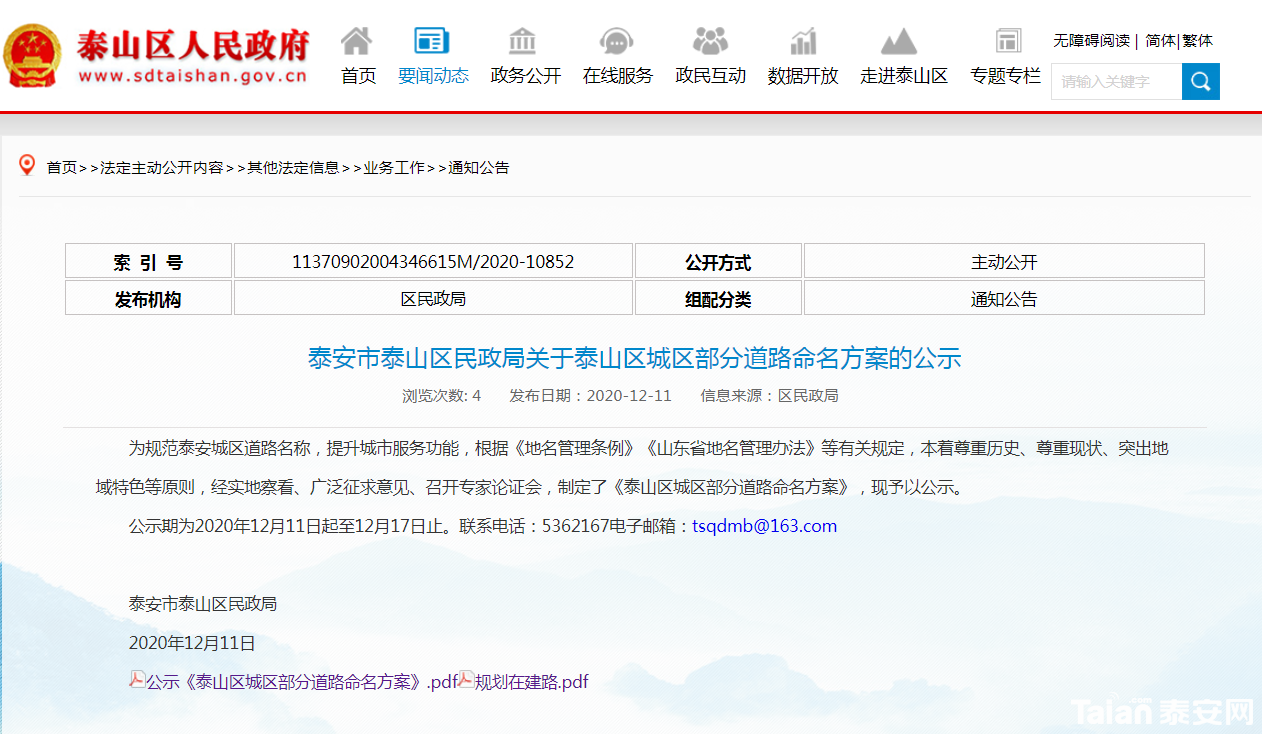The width and height of the screenshot is (1262, 734).
Task: Click the 索引号 table header cell
Action: [x=148, y=261]
